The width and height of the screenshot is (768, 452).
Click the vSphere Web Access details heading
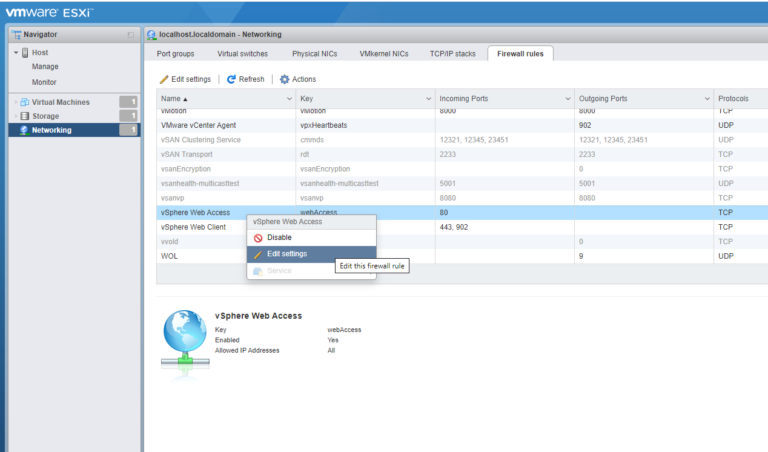(x=258, y=316)
